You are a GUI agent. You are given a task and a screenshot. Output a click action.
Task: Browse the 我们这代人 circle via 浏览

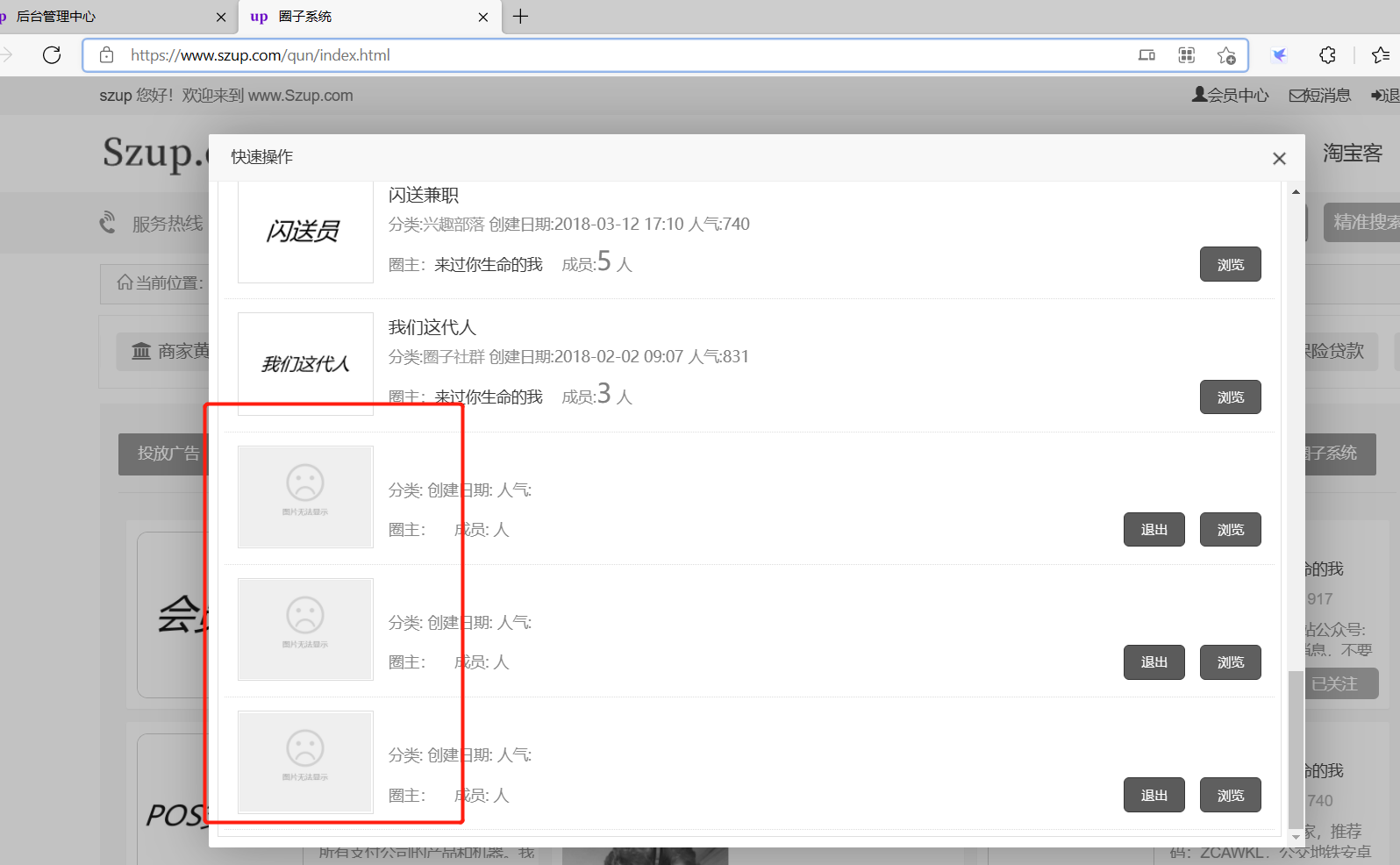pos(1230,397)
